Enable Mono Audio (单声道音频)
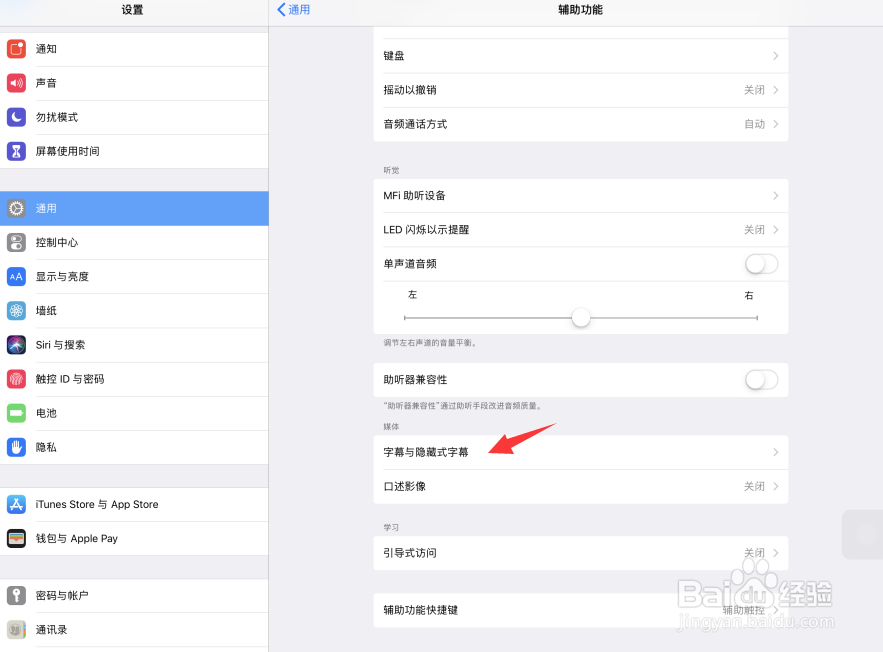This screenshot has height=652, width=883. pos(760,264)
